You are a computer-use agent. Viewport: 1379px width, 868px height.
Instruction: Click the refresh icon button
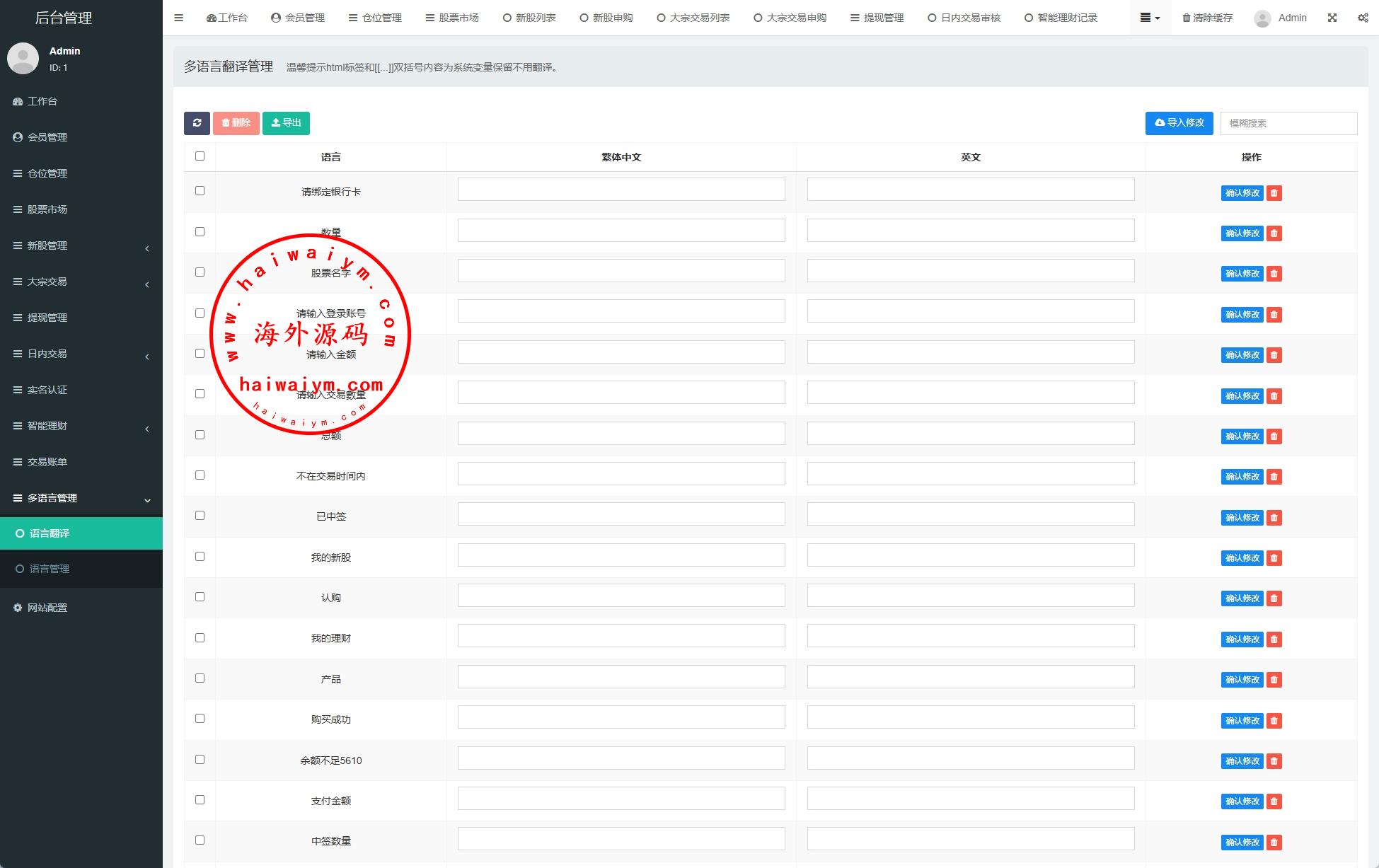click(x=197, y=123)
